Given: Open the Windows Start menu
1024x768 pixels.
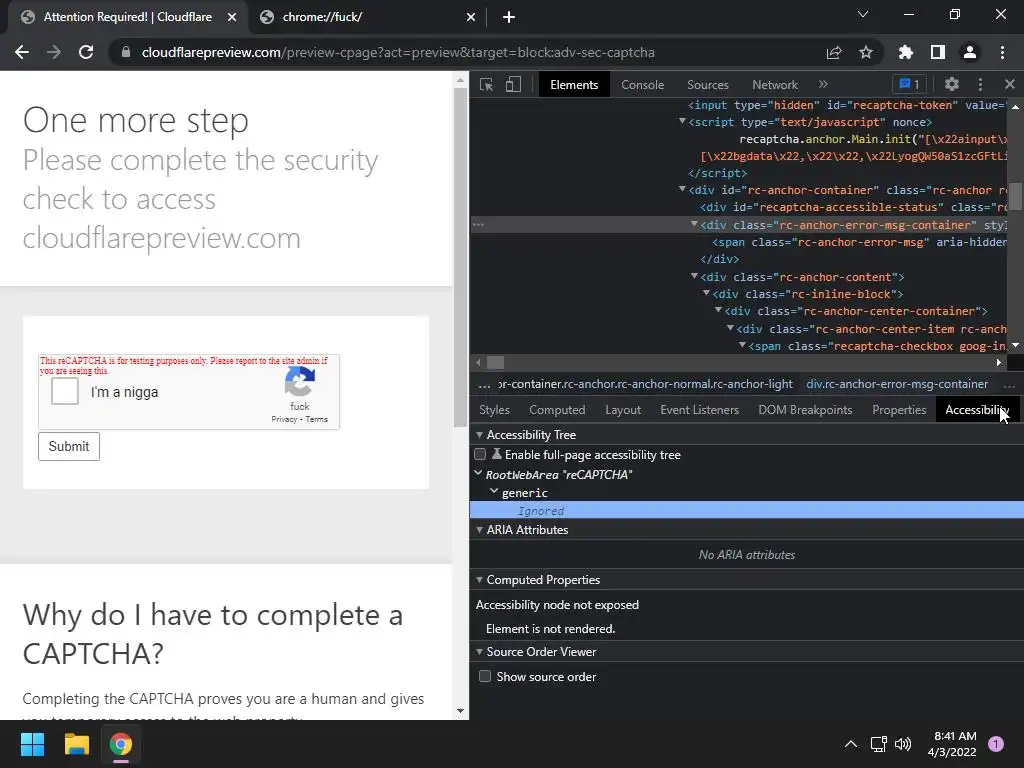Looking at the screenshot, I should 32,744.
